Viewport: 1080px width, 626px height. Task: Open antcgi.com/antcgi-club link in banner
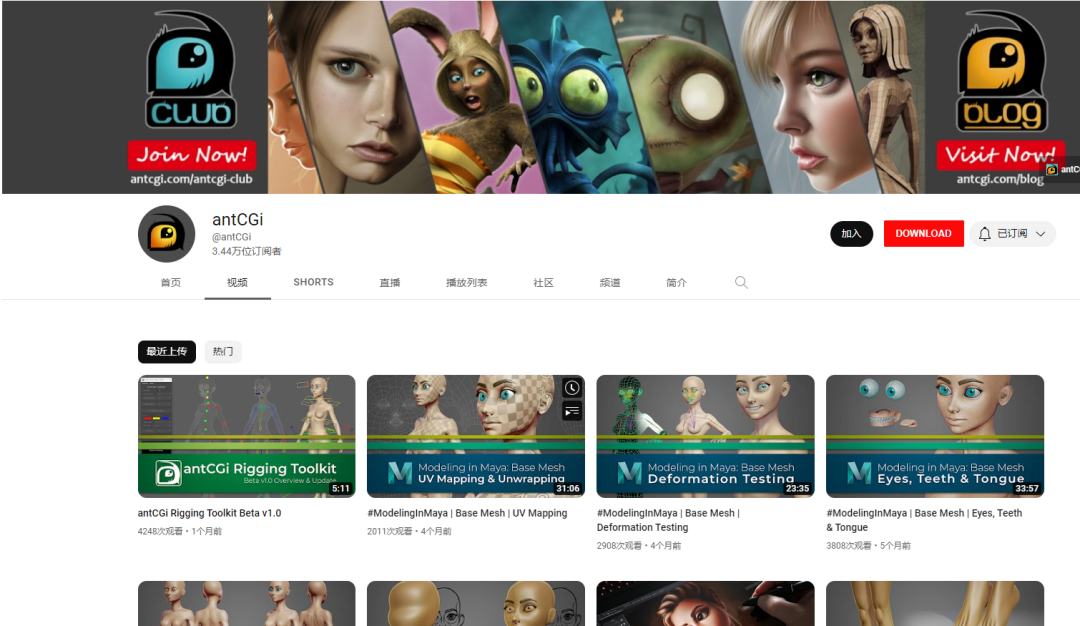[x=191, y=179]
